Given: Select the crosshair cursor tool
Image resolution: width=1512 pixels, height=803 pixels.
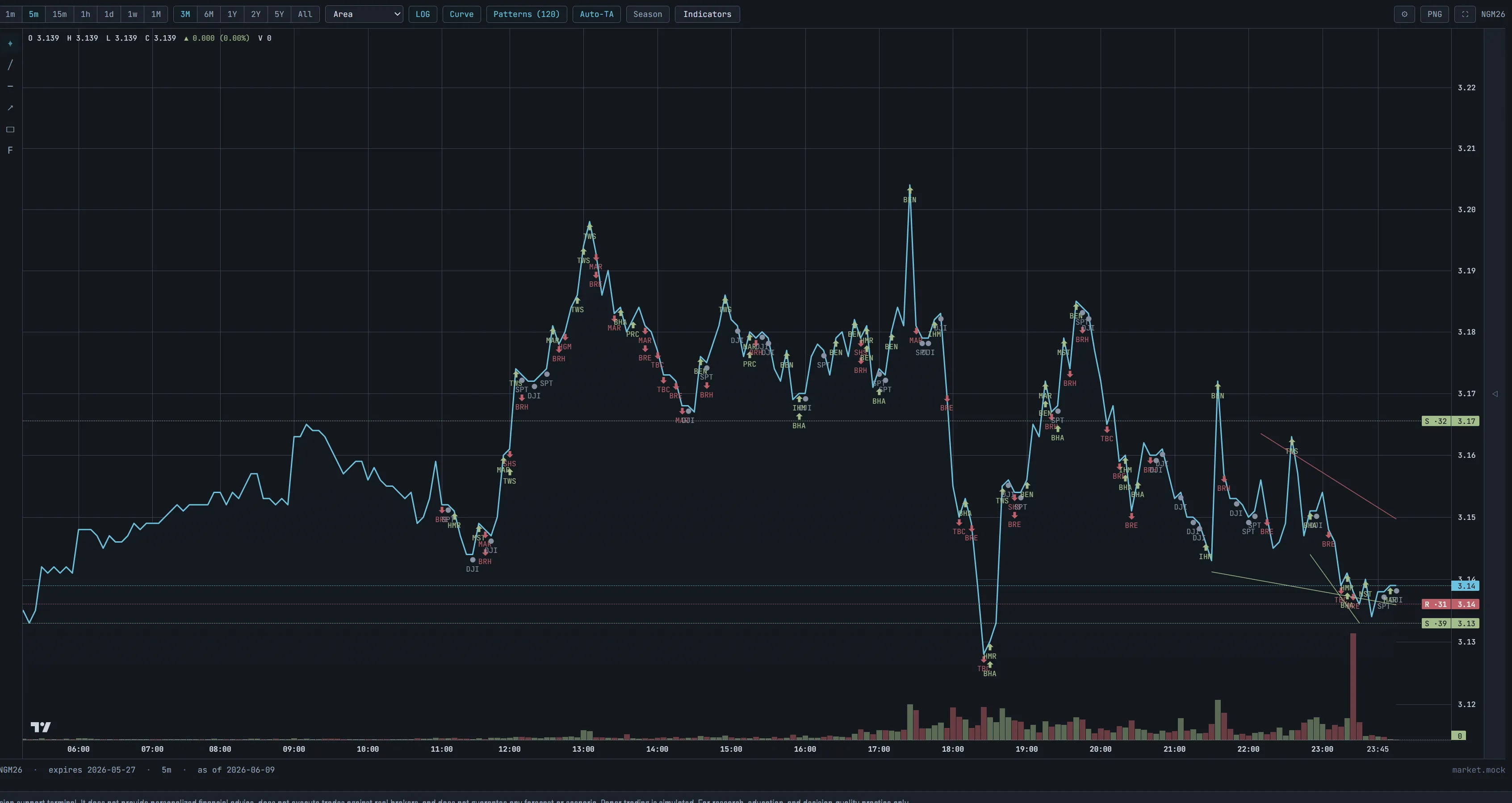Looking at the screenshot, I should click(10, 43).
